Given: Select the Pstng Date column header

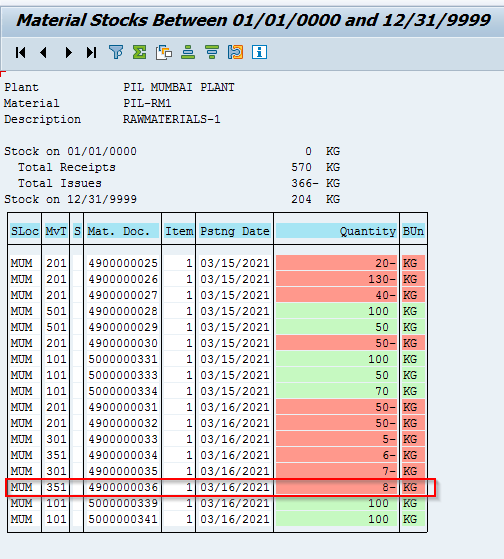Looking at the screenshot, I should pyautogui.click(x=235, y=231).
